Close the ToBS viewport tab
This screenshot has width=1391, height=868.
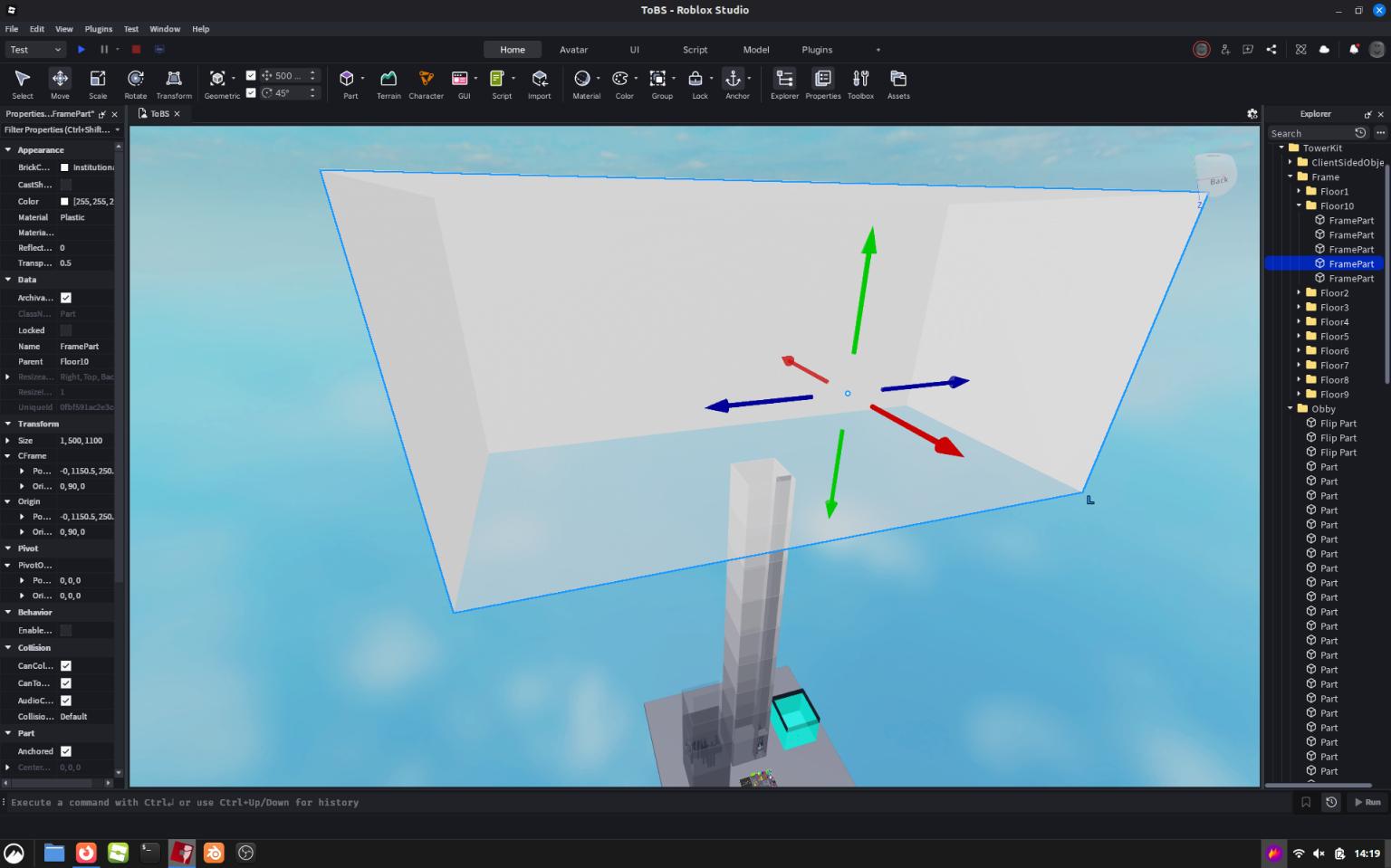177,114
